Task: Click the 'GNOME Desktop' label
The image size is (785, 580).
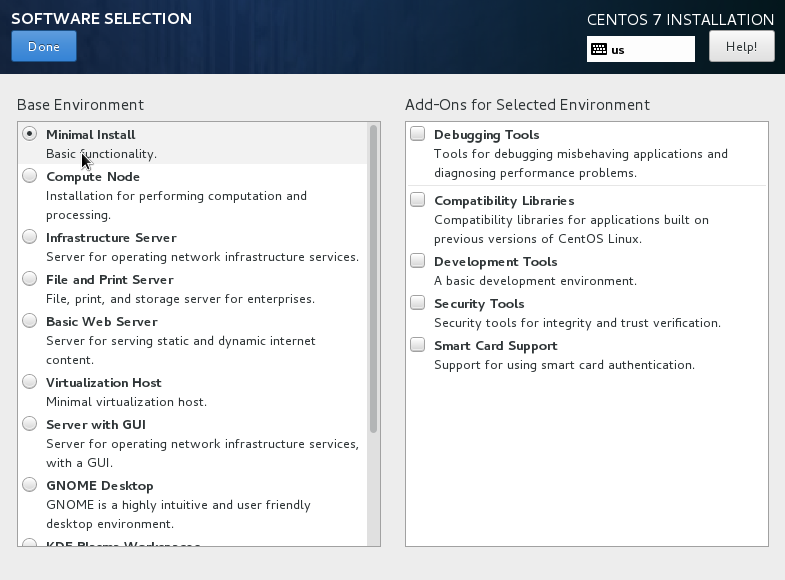Action: 100,486
